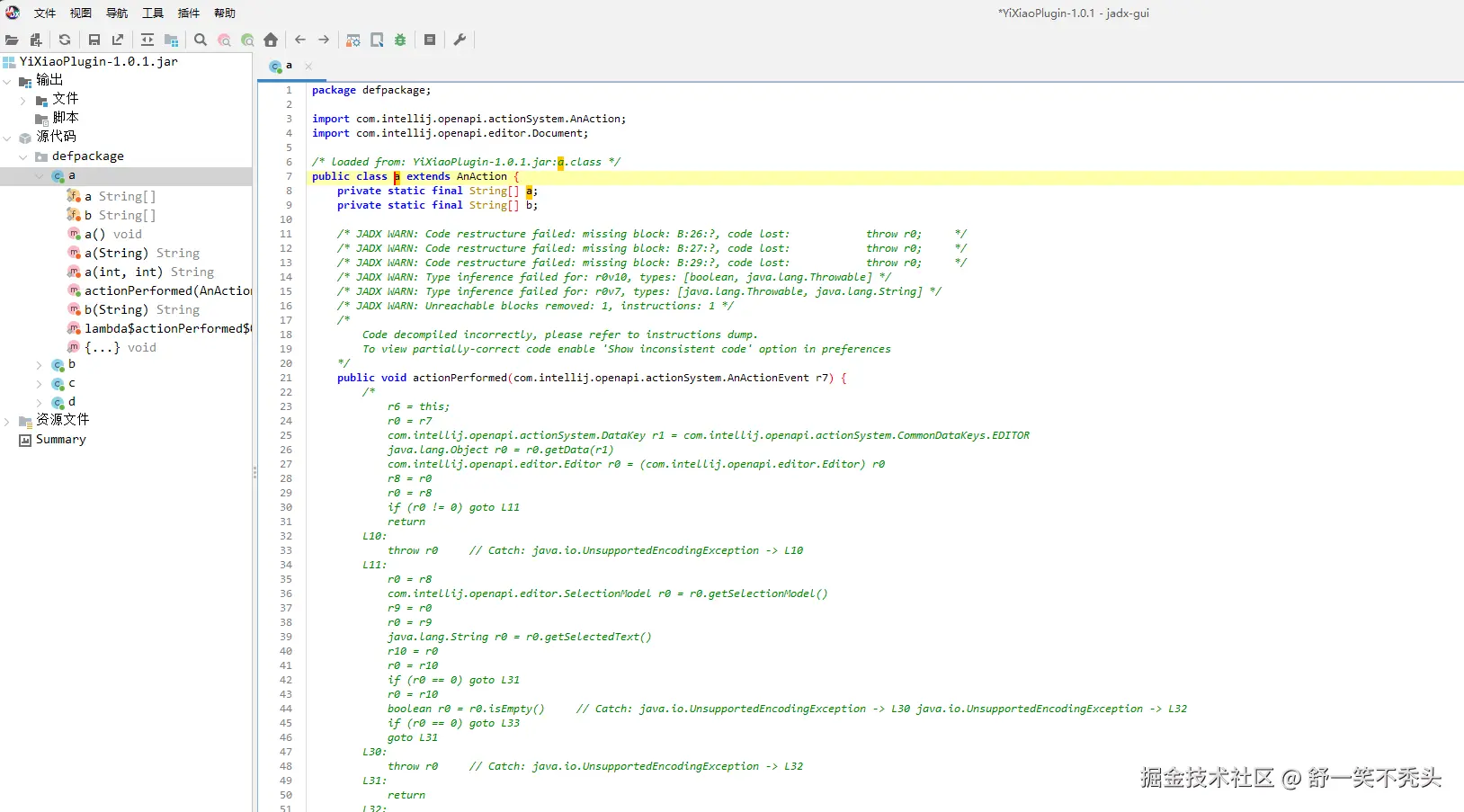Select the actionPerformed method in the tree
Image resolution: width=1464 pixels, height=812 pixels.
168,290
